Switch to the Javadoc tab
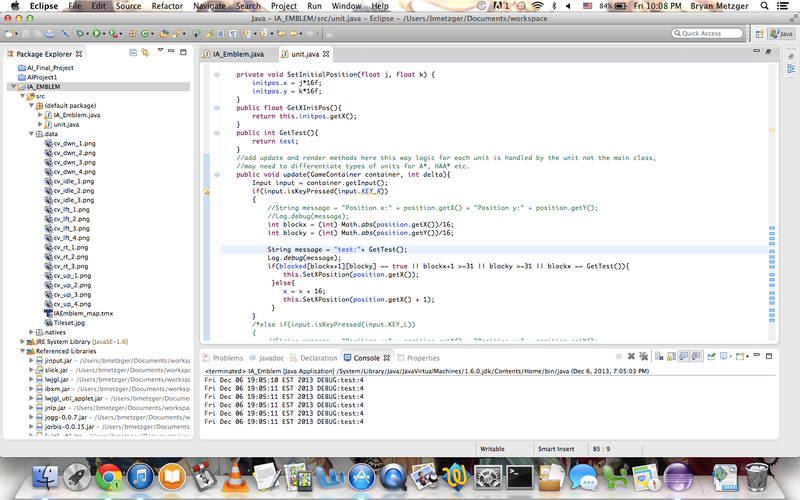This screenshot has height=500, width=800. (266, 358)
